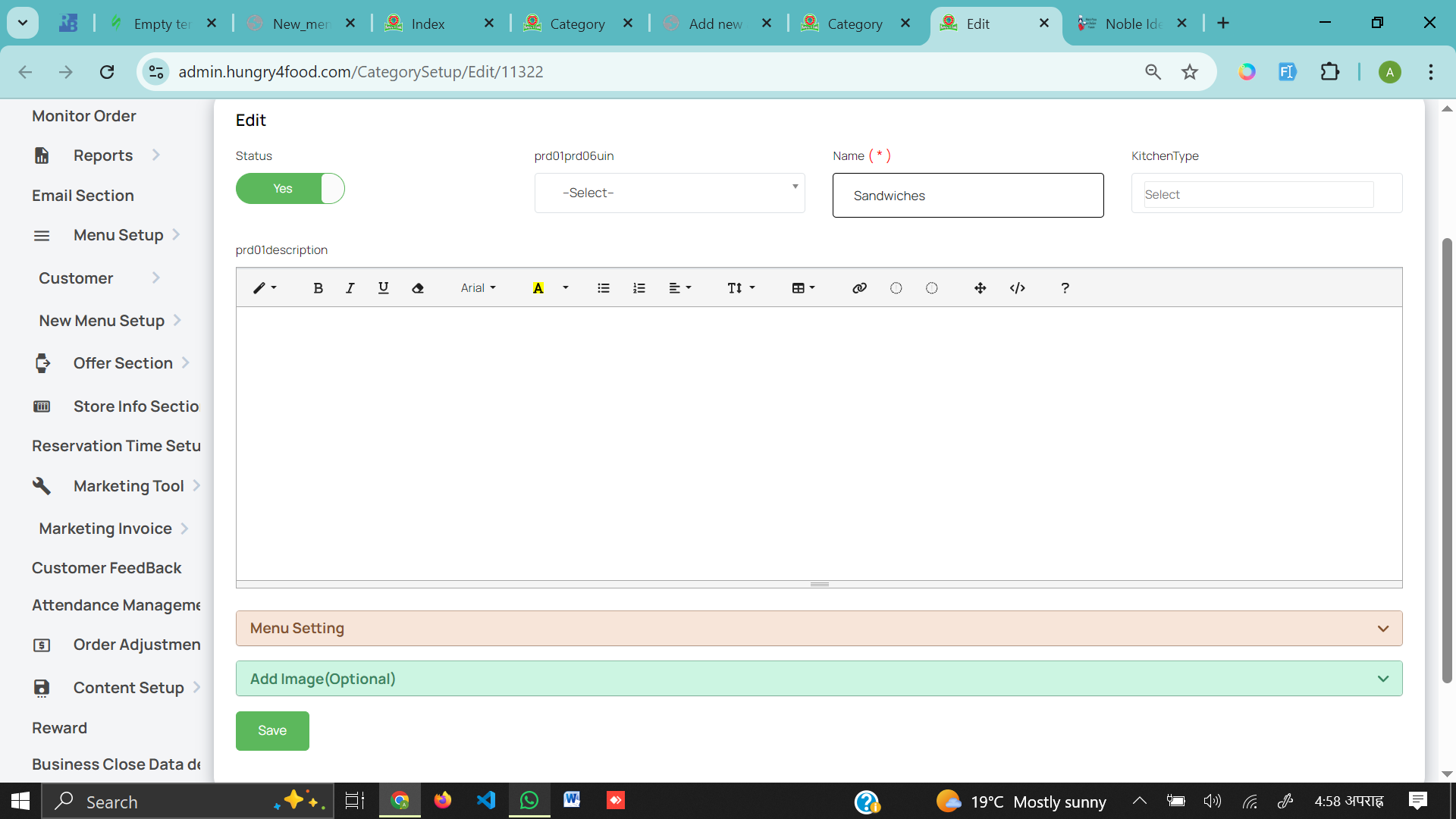This screenshot has width=1456, height=819.
Task: Apply italic formatting in editor
Action: pos(350,288)
